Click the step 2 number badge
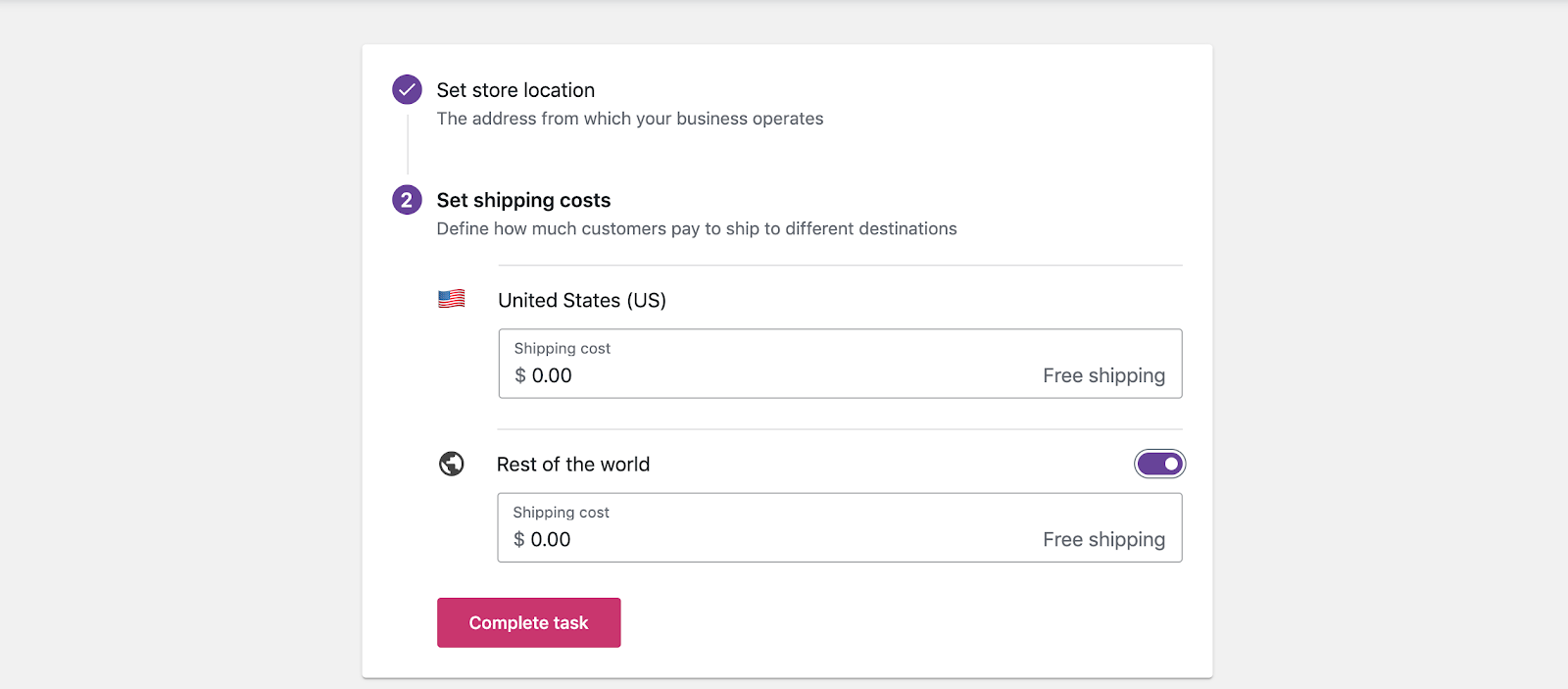1568x689 pixels. coord(407,200)
